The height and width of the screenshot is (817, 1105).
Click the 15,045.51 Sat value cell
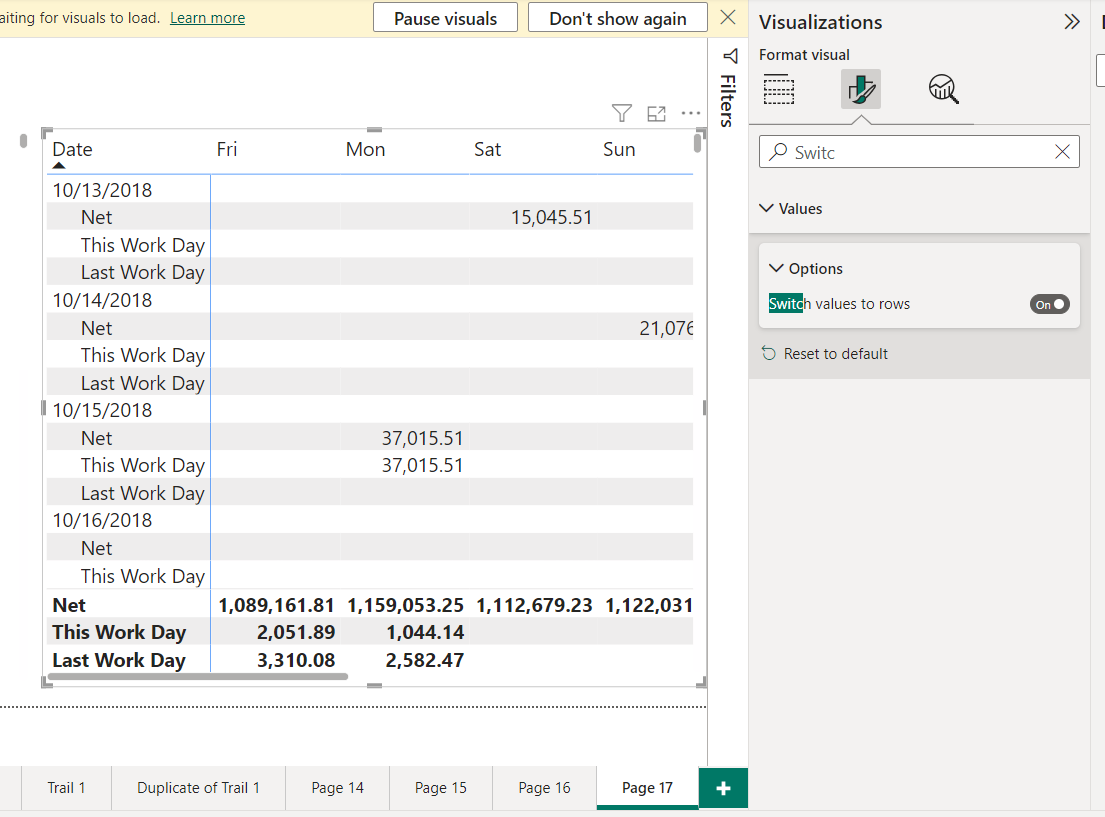[551, 217]
